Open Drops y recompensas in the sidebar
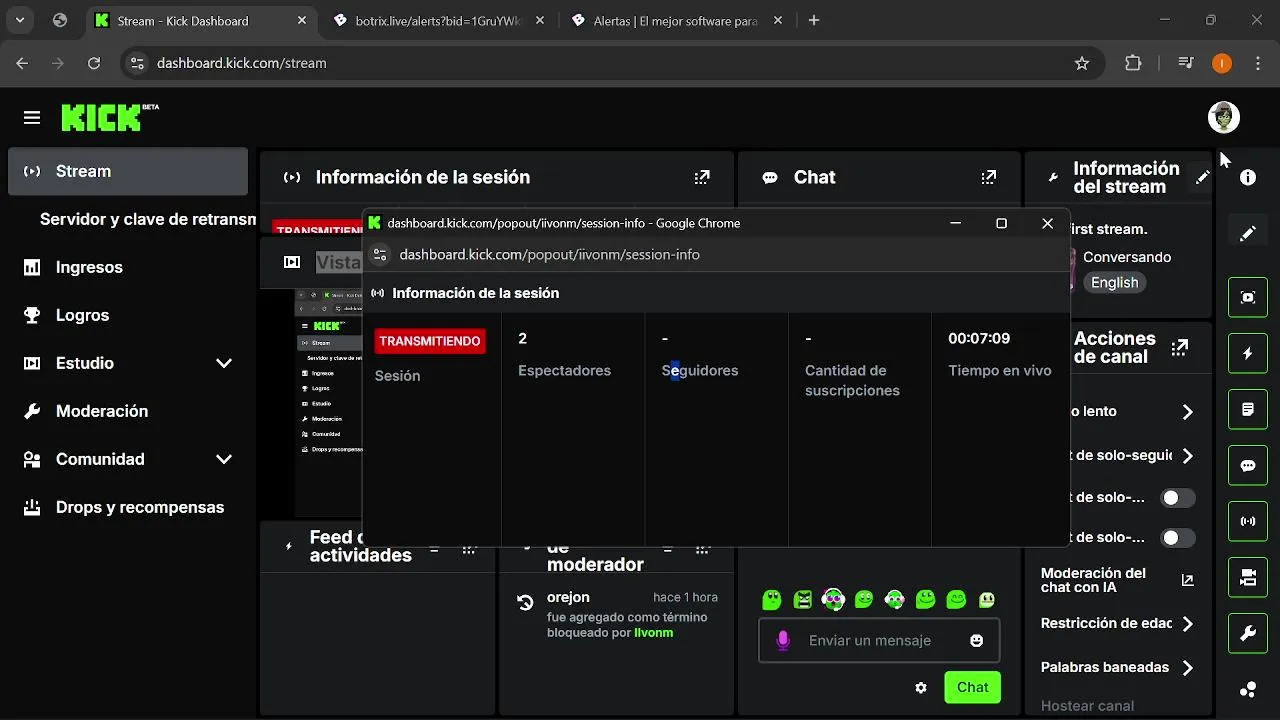Image resolution: width=1280 pixels, height=720 pixels. point(128,507)
